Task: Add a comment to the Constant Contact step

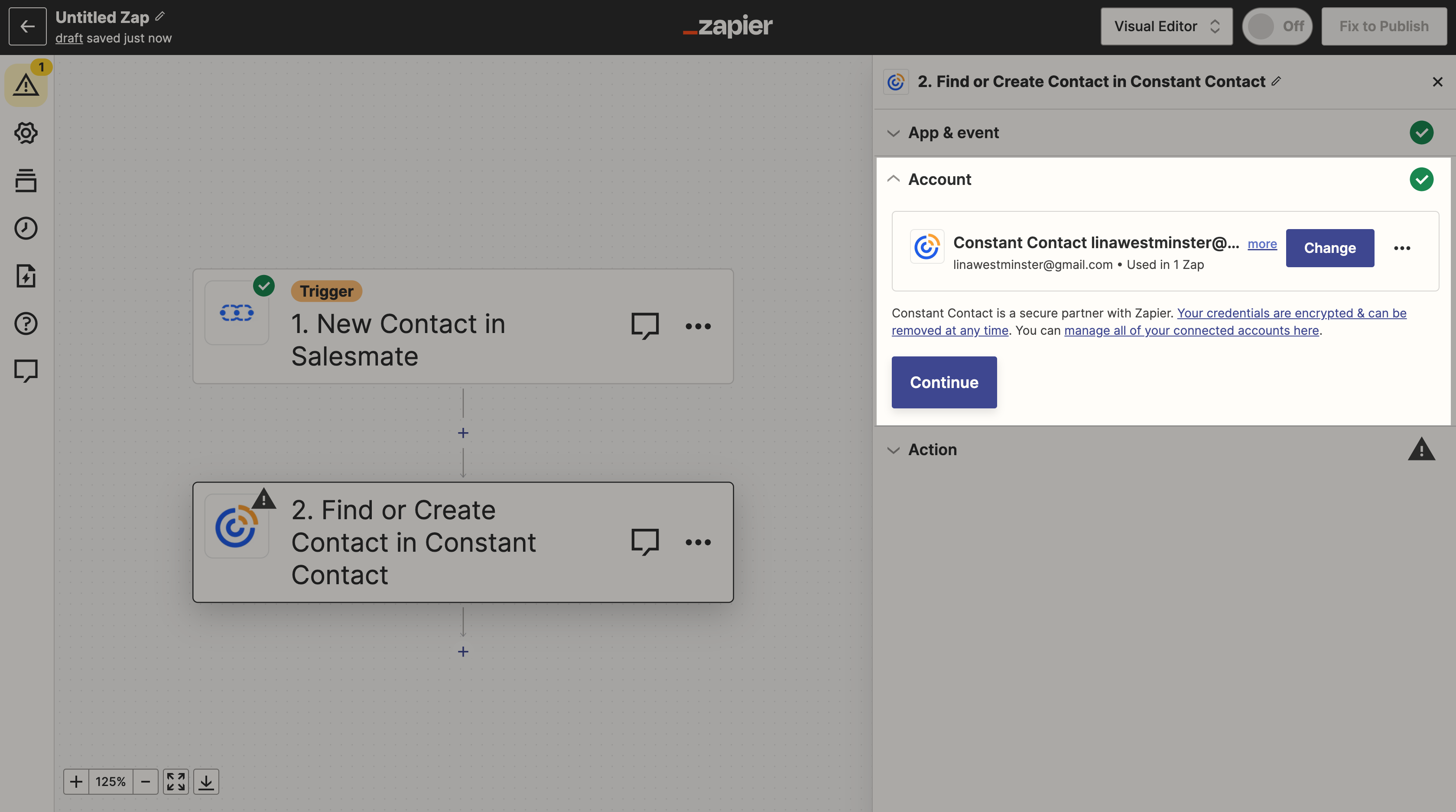Action: pos(645,542)
